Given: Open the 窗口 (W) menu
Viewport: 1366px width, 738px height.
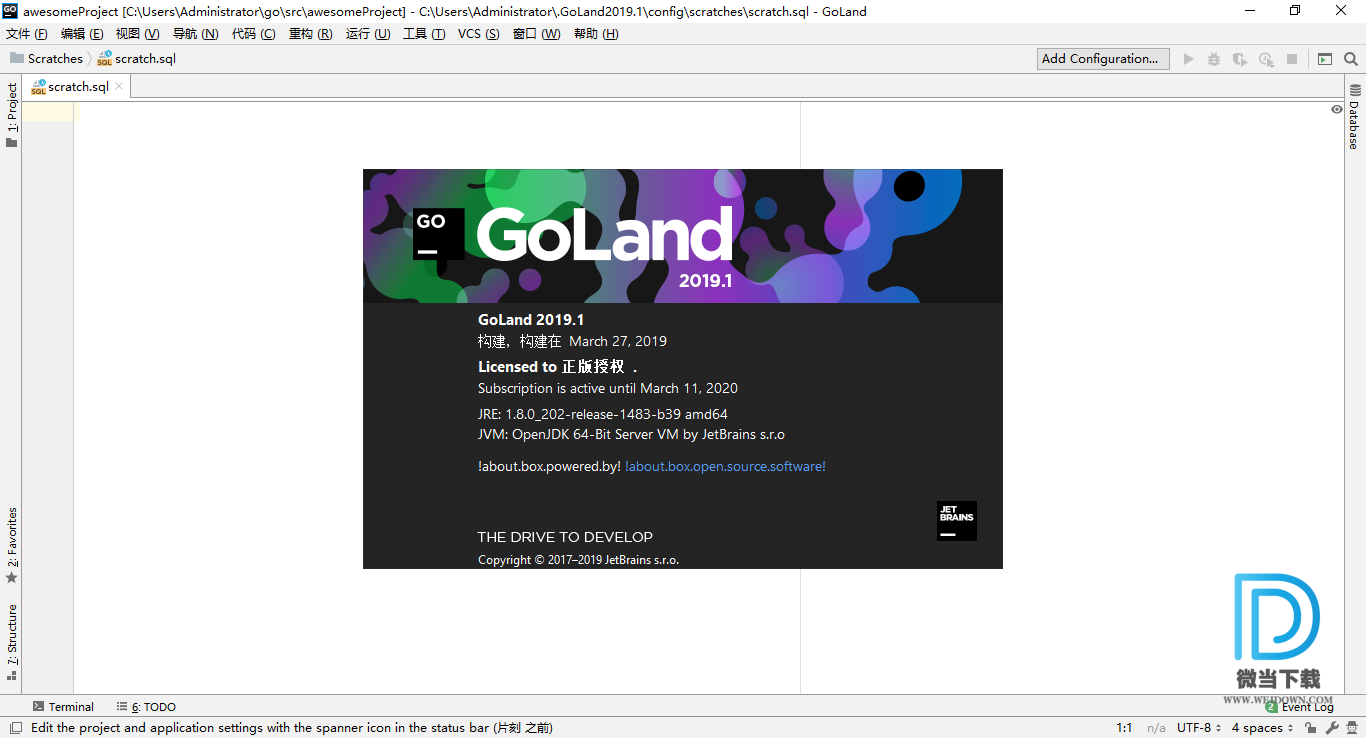Looking at the screenshot, I should pos(537,34).
